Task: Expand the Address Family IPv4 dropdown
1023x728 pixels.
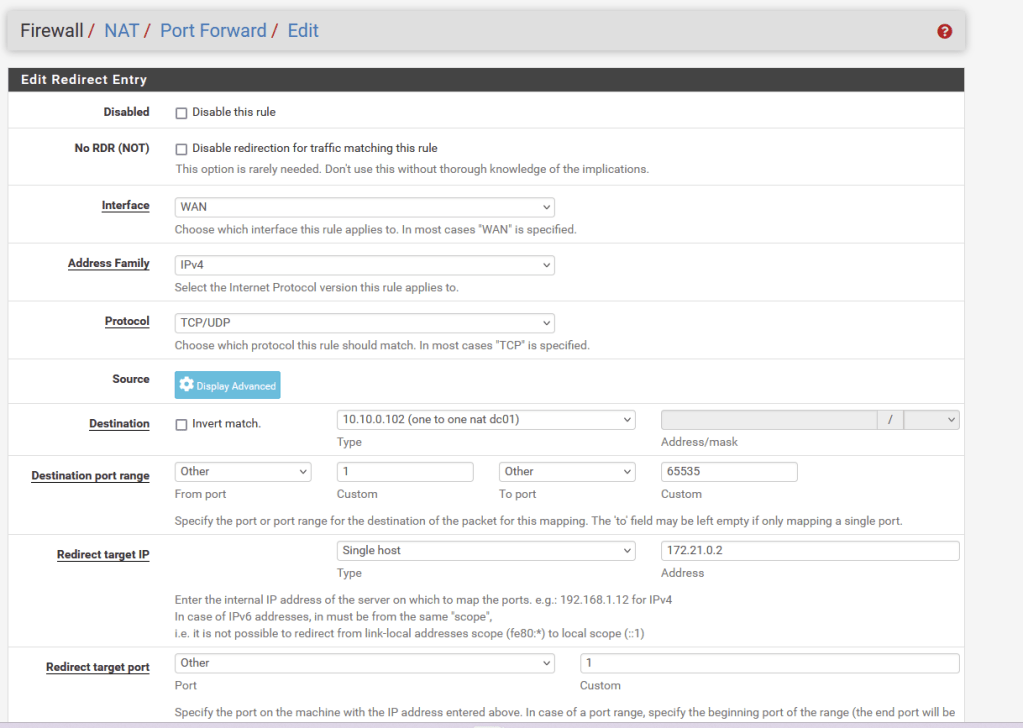Action: click(364, 265)
